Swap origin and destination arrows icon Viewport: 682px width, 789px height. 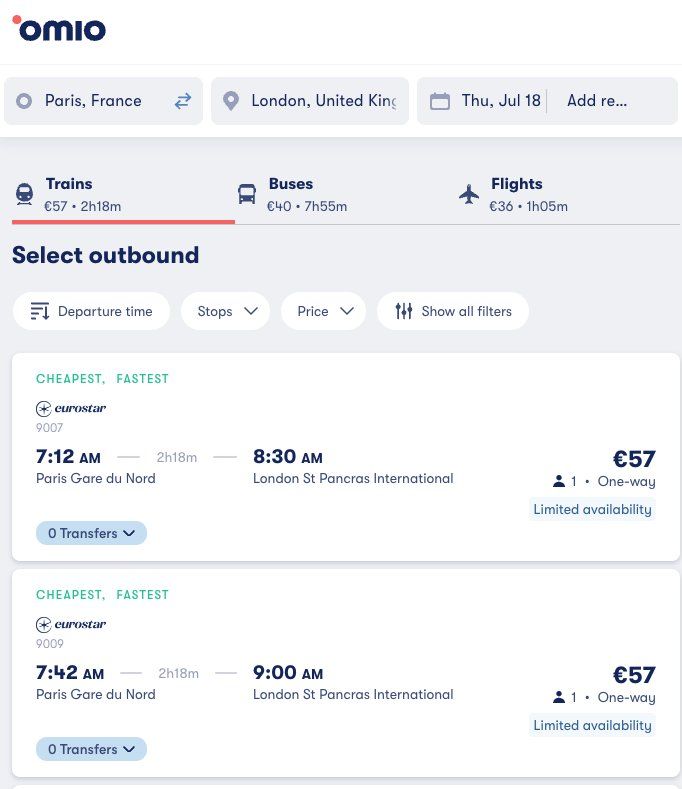coord(183,101)
